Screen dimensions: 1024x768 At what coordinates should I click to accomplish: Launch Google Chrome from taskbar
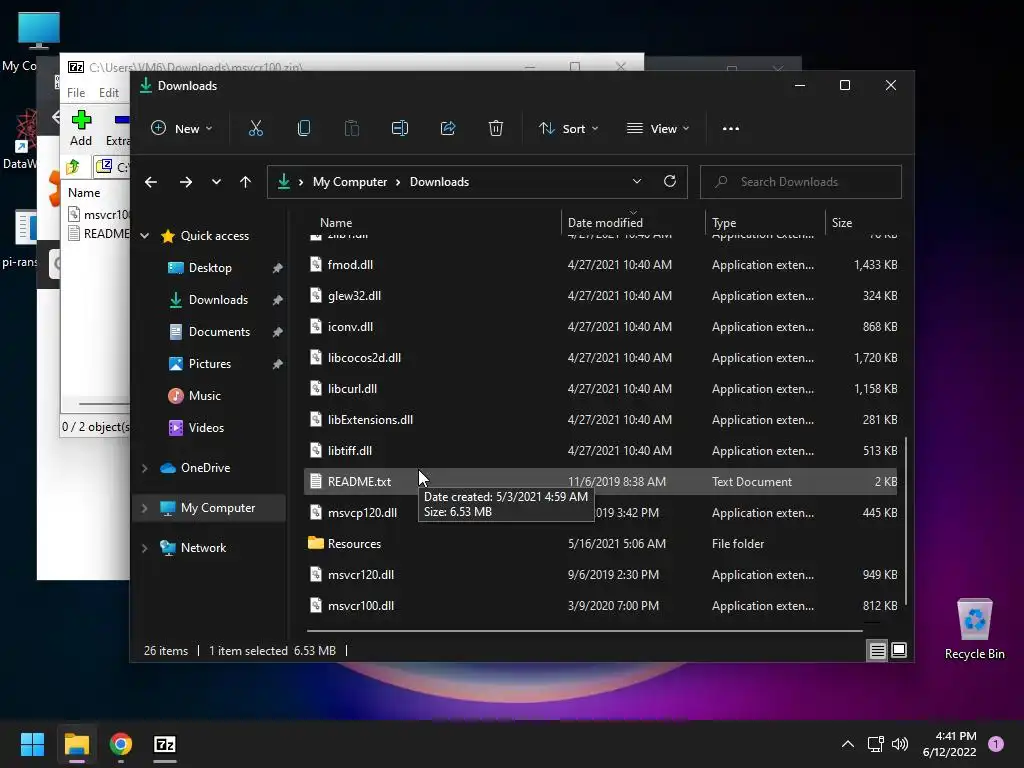tap(121, 744)
